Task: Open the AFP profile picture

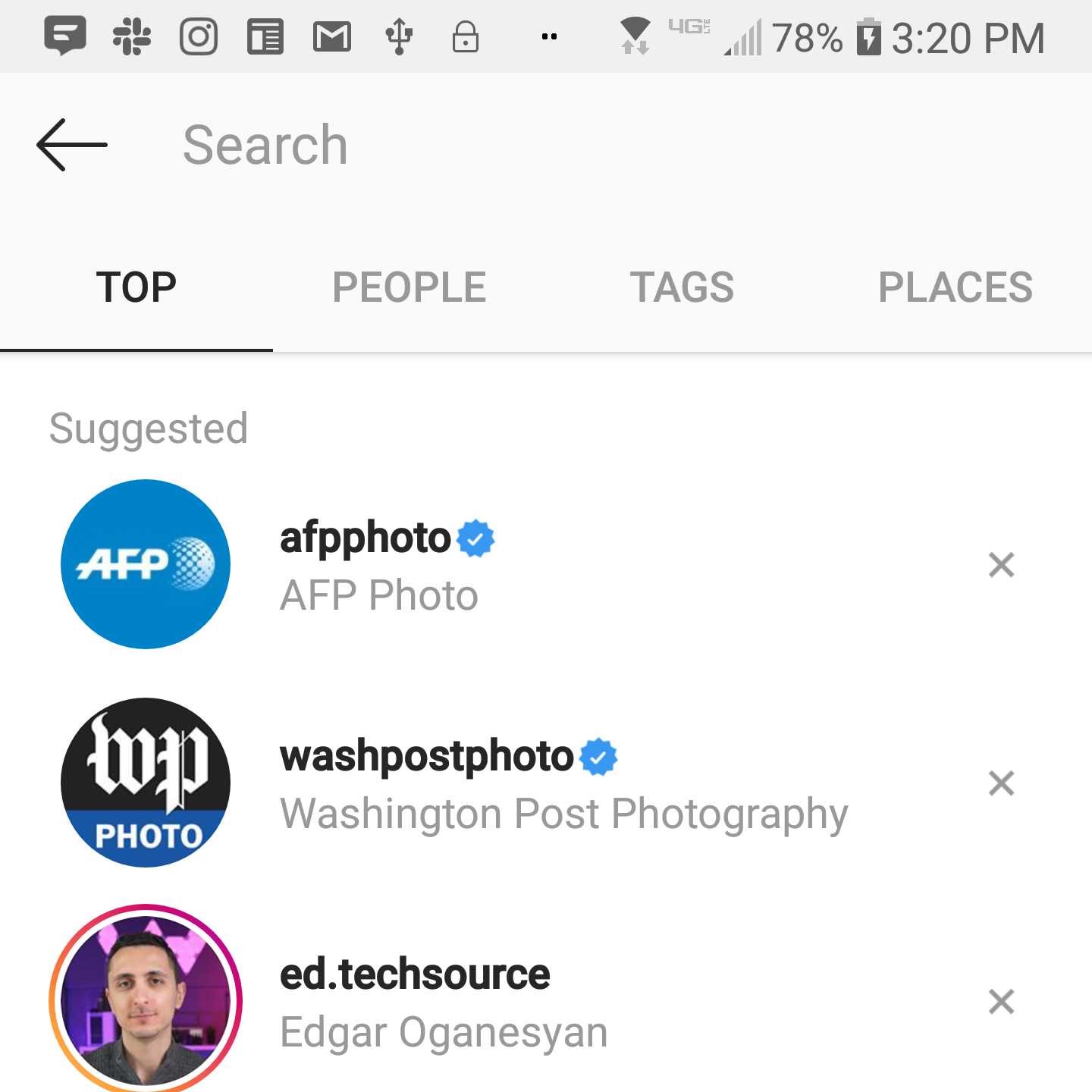Action: click(x=146, y=564)
